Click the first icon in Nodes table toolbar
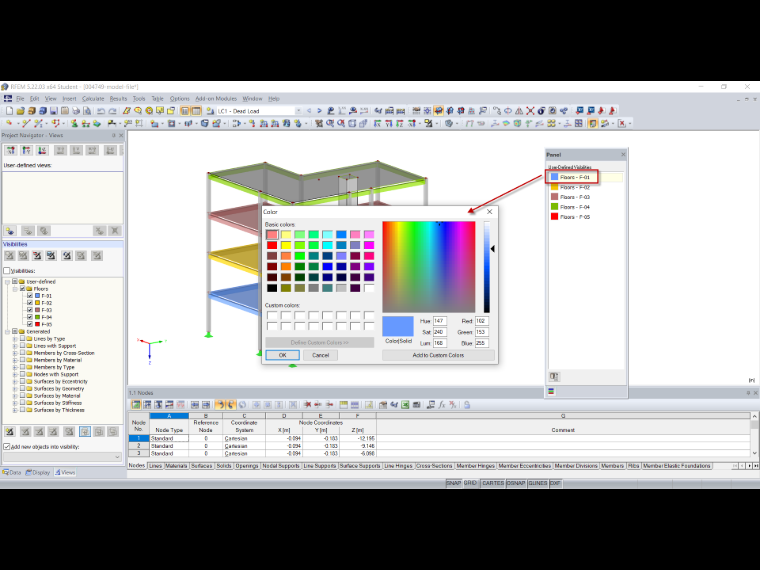 coord(136,405)
